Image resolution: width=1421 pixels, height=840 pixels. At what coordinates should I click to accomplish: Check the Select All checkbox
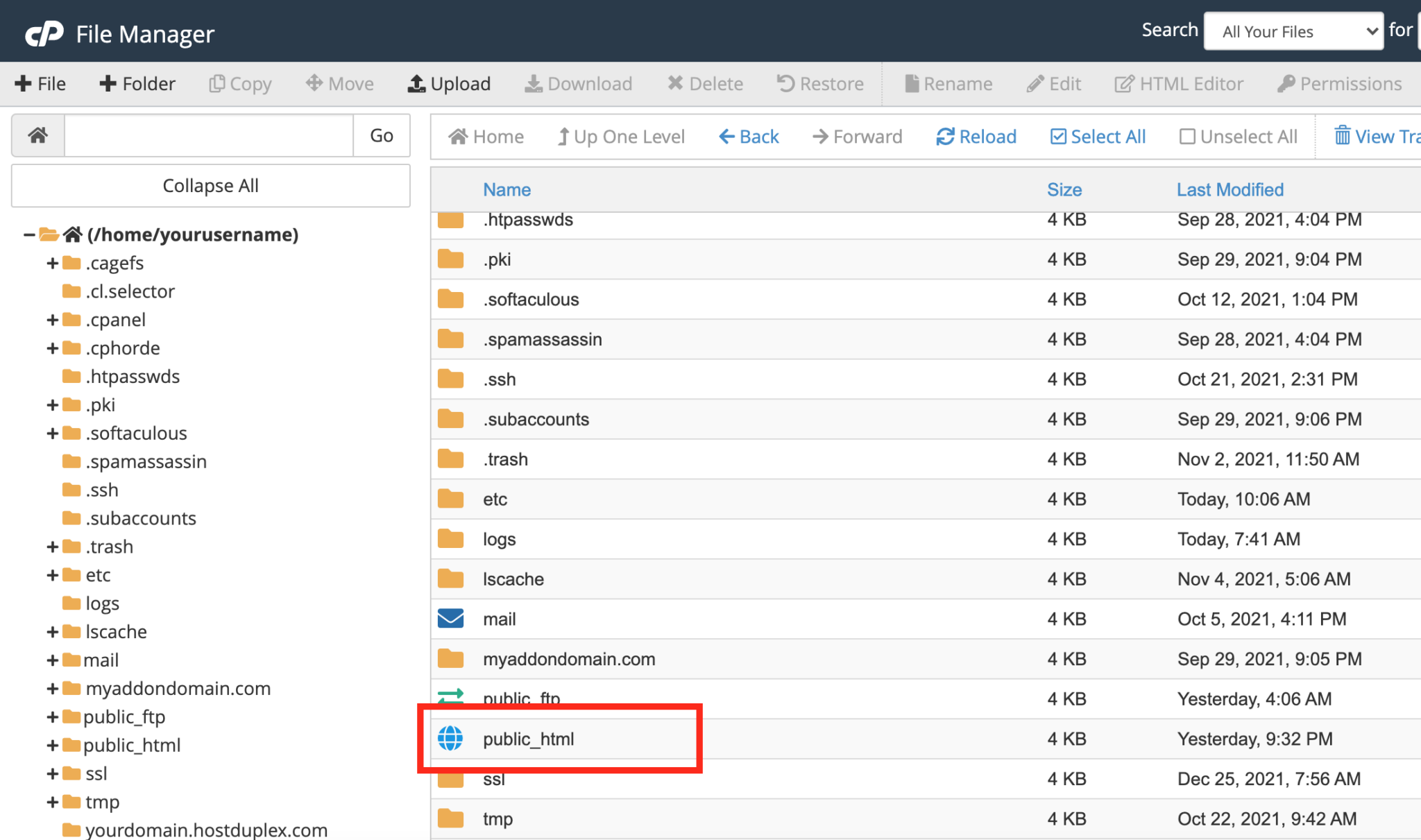click(x=1057, y=136)
